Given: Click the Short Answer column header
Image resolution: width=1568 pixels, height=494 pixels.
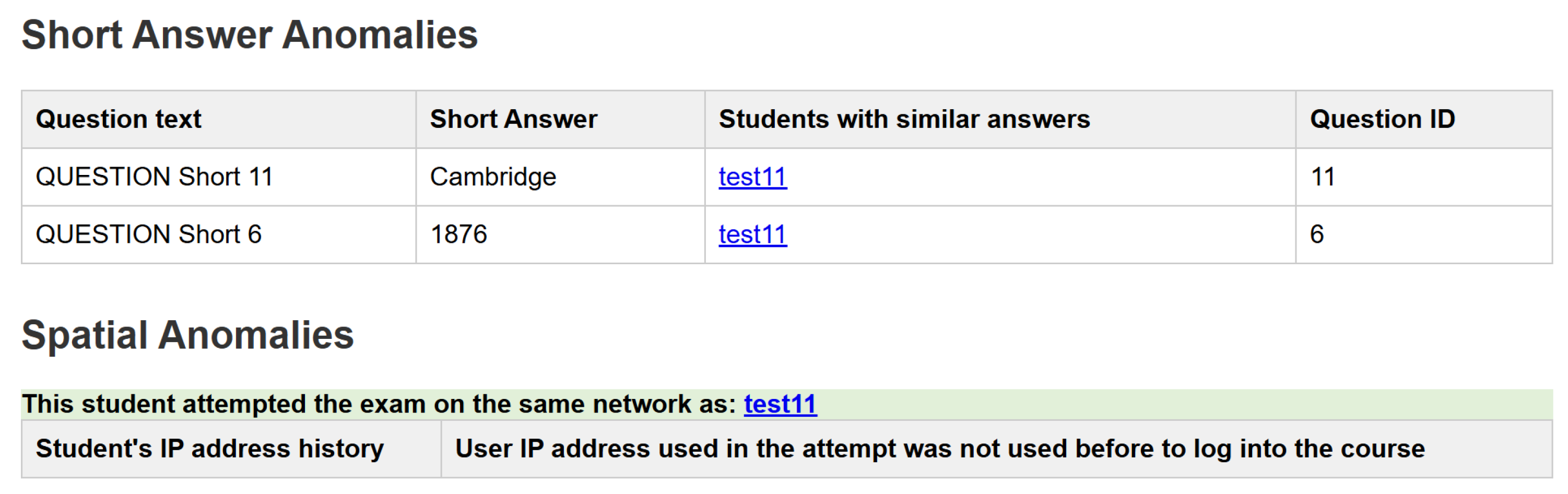Looking at the screenshot, I should (513, 120).
